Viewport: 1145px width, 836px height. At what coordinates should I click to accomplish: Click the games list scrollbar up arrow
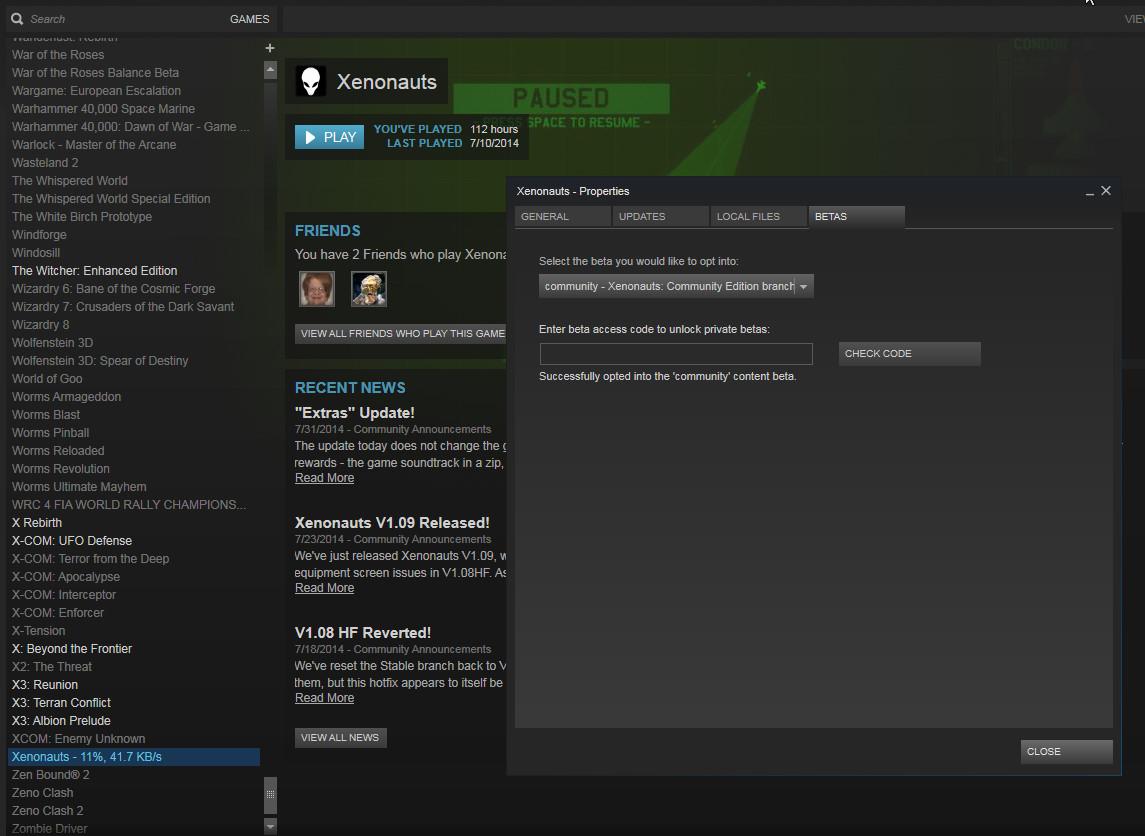coord(270,70)
